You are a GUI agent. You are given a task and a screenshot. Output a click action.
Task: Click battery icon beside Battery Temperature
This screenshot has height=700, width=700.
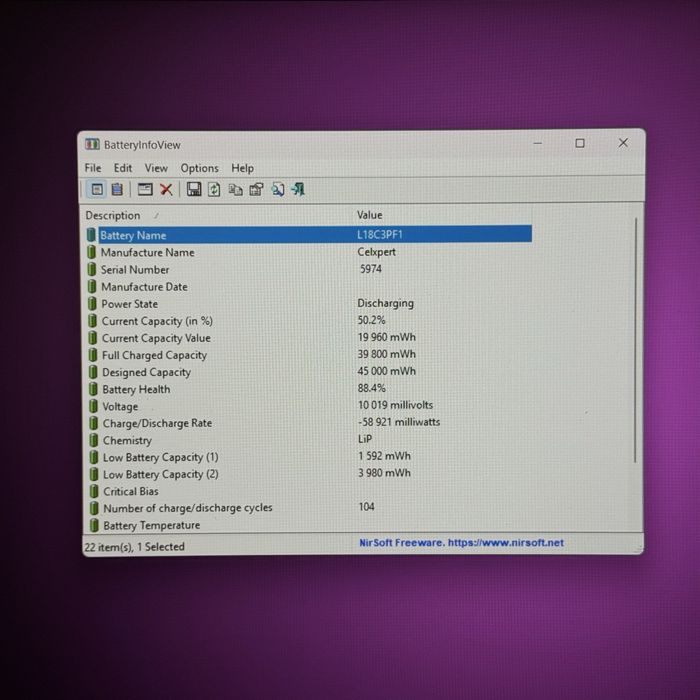94,525
